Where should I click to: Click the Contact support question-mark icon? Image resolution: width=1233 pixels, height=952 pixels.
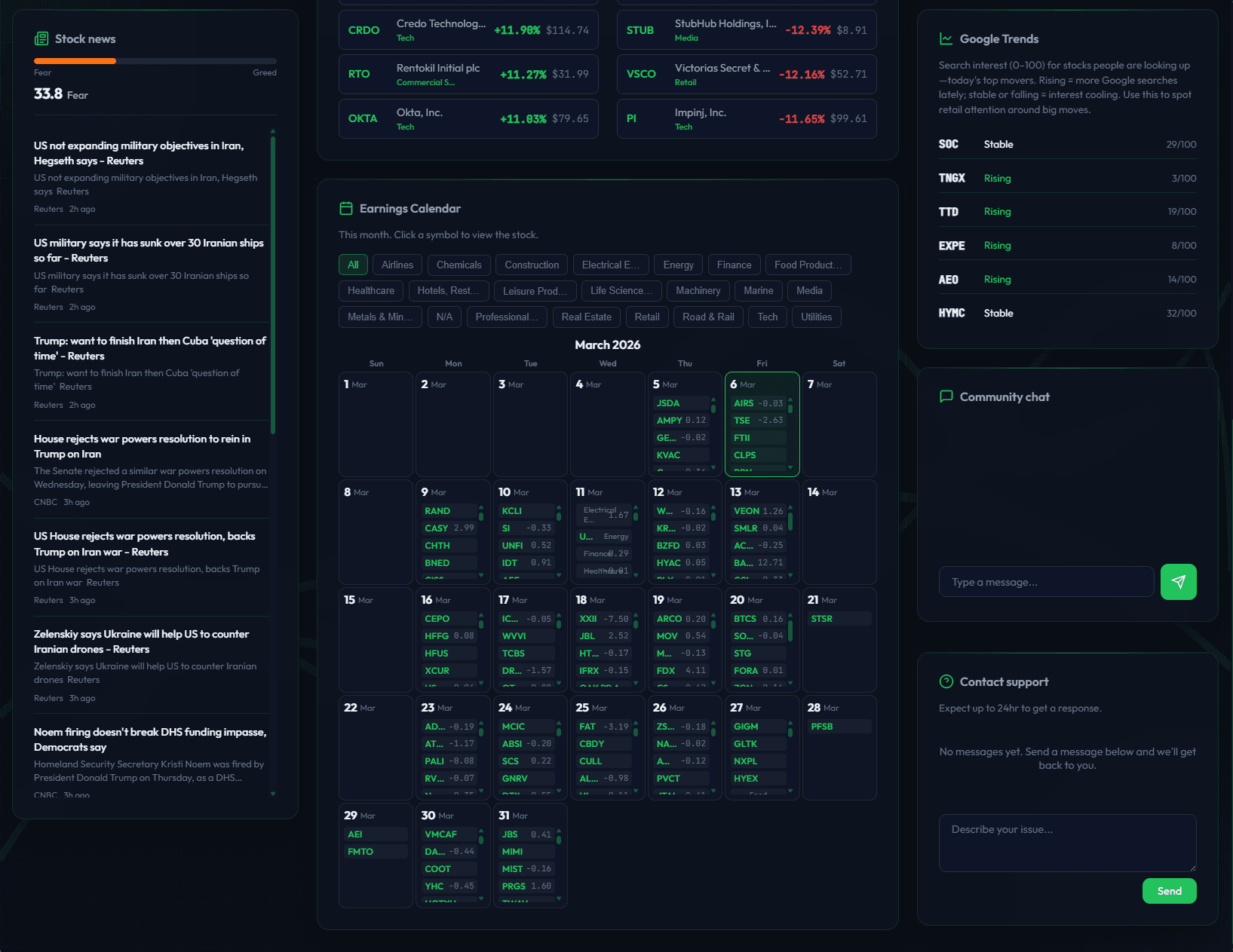coord(945,681)
